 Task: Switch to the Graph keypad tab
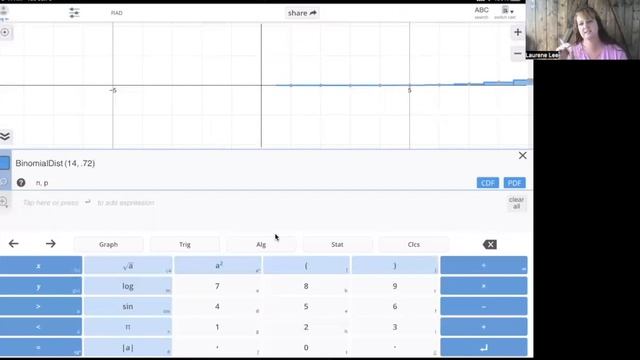(x=109, y=244)
